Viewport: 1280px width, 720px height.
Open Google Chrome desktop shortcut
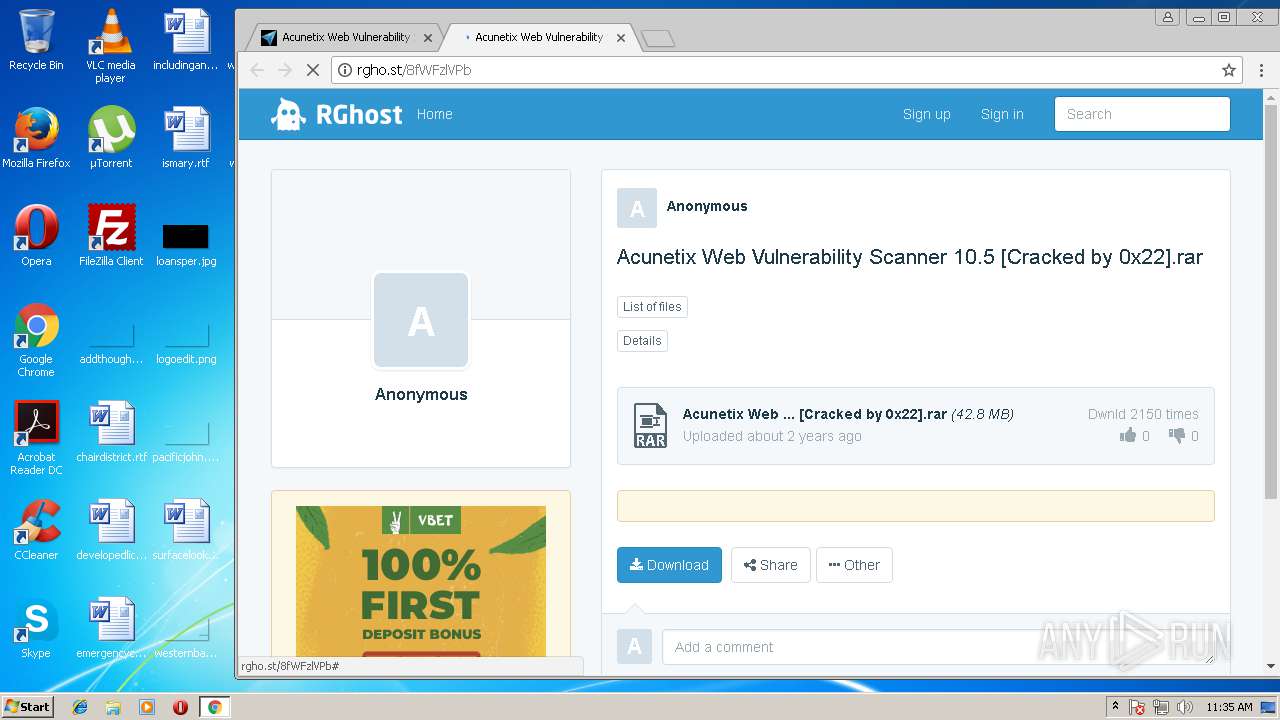tap(36, 340)
